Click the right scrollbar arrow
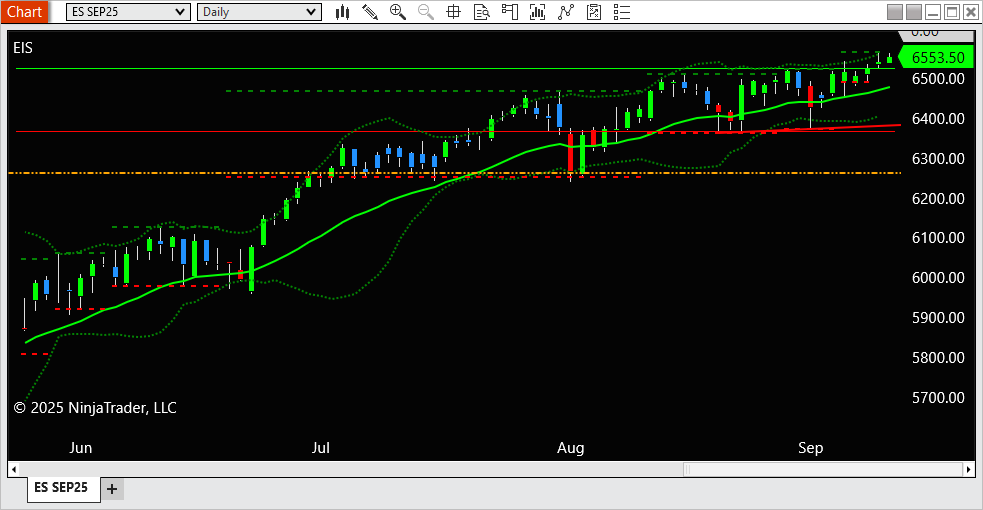Screen dimensions: 983x510 (x=969, y=469)
